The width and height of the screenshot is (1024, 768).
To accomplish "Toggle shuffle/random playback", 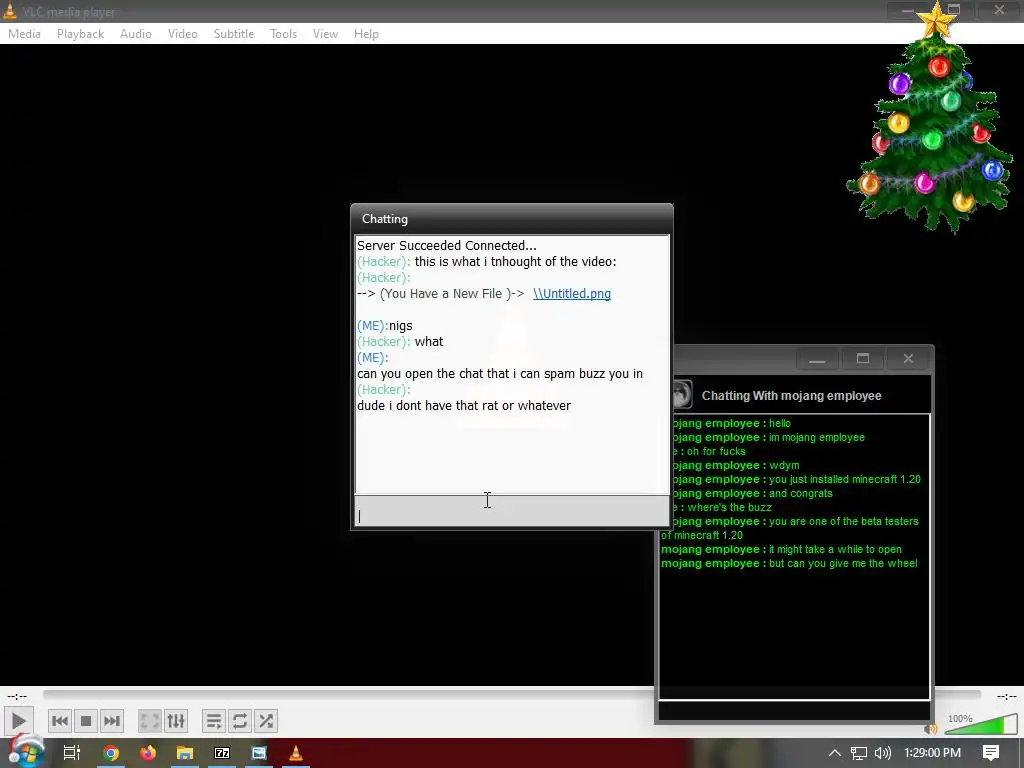I will pos(266,721).
